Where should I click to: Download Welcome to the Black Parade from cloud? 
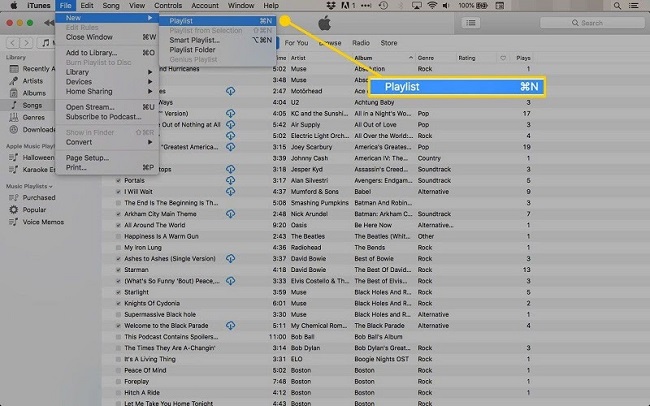point(230,325)
